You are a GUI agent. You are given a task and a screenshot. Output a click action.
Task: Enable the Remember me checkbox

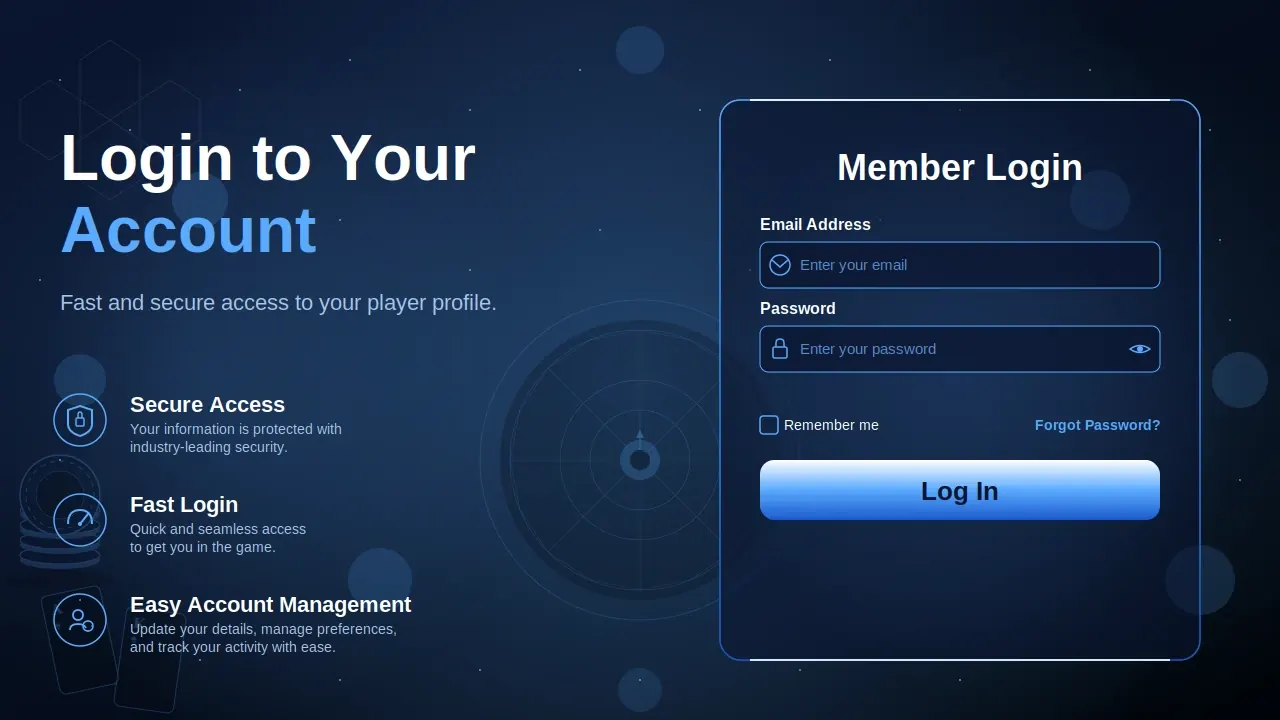click(769, 425)
